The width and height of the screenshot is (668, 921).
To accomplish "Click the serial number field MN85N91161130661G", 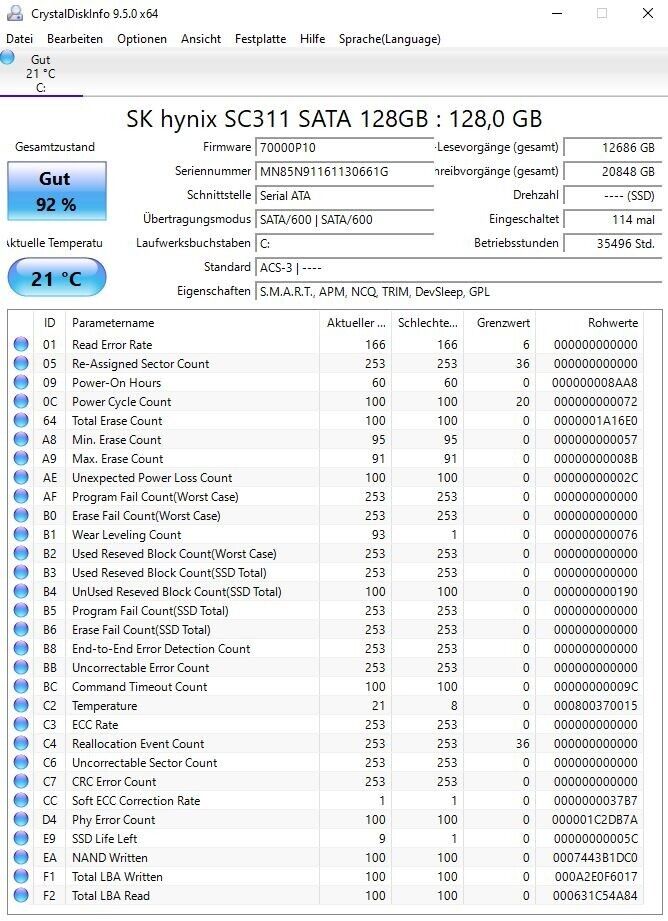I will click(344, 172).
